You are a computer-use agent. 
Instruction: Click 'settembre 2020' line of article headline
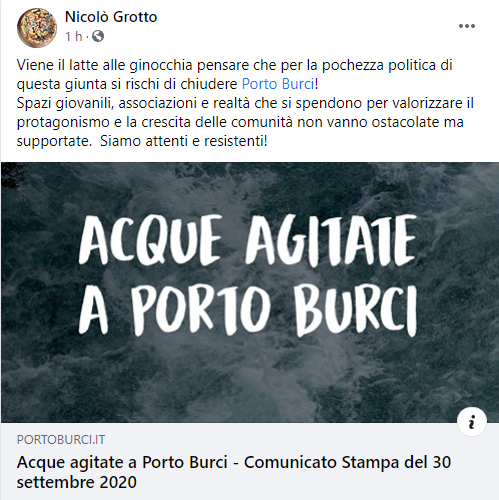(76, 482)
